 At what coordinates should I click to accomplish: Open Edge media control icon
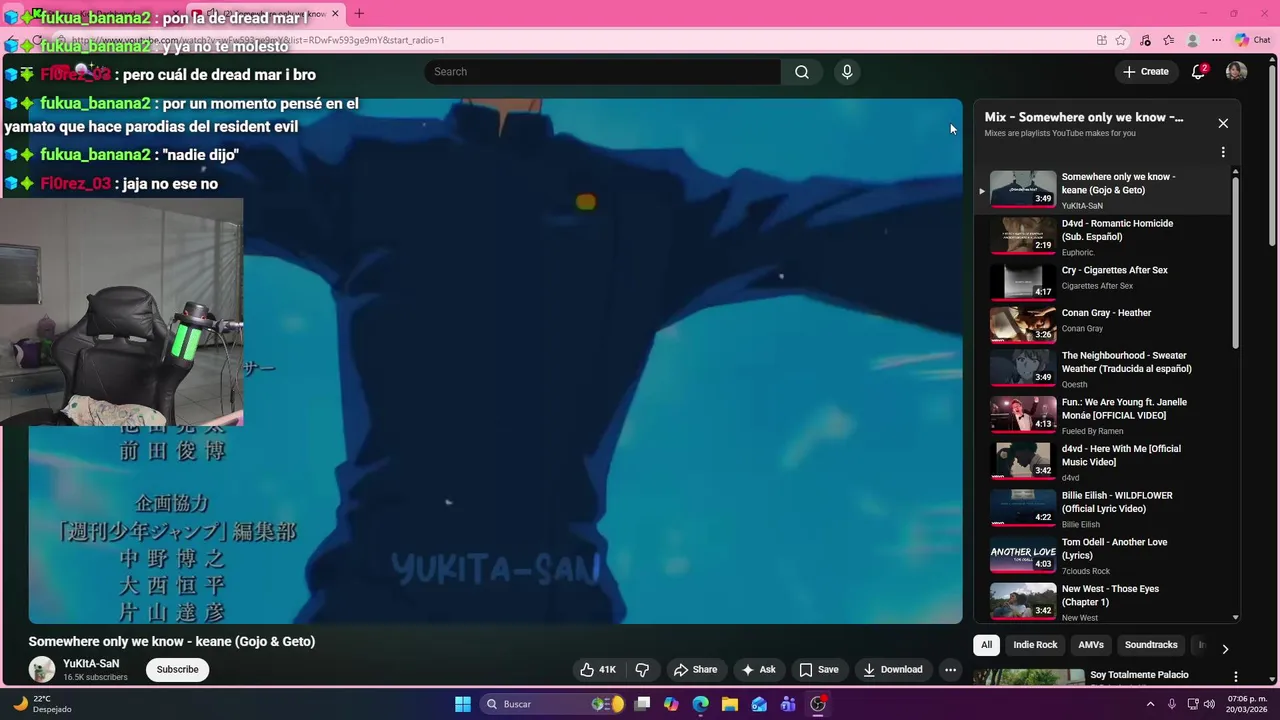[x=1146, y=40]
